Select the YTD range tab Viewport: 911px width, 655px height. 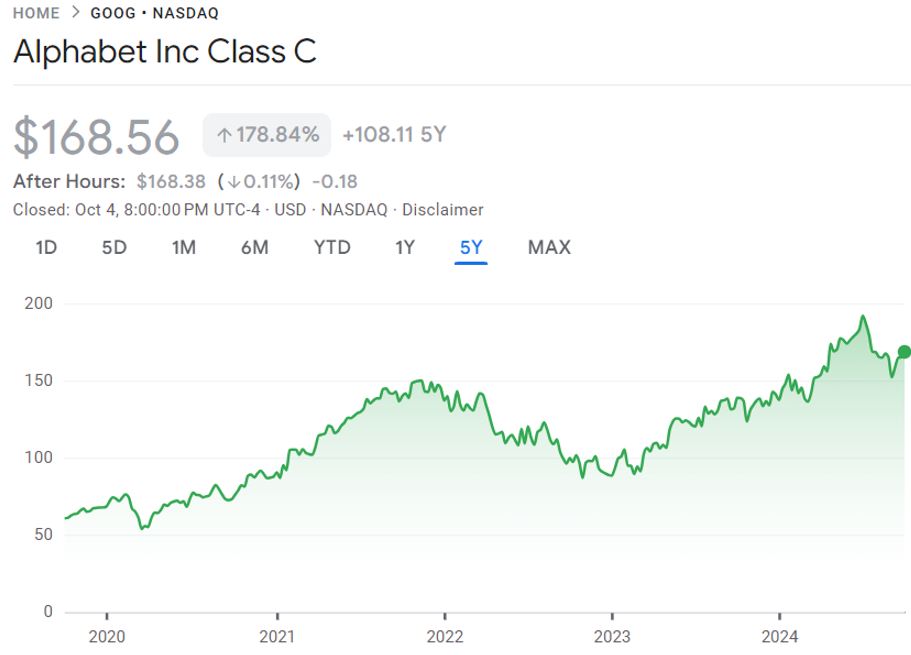click(332, 247)
